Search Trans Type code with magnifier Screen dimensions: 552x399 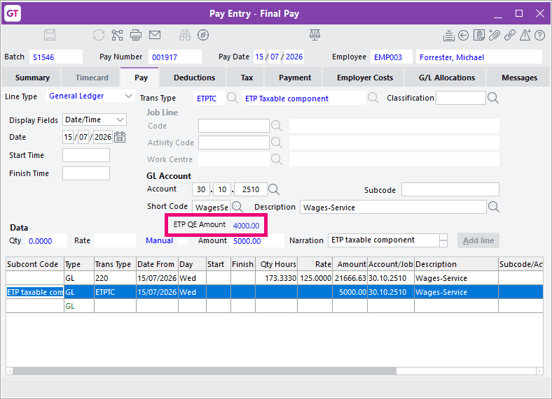[x=232, y=98]
